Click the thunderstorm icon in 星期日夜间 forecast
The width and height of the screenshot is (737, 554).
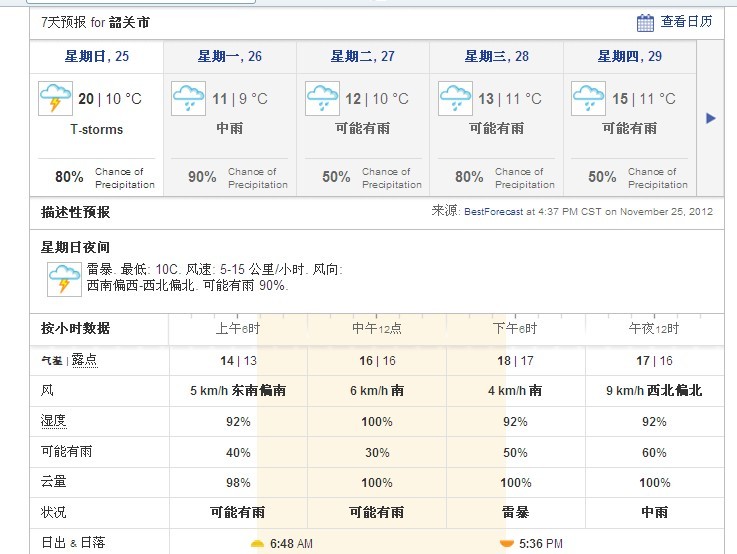tap(64, 279)
